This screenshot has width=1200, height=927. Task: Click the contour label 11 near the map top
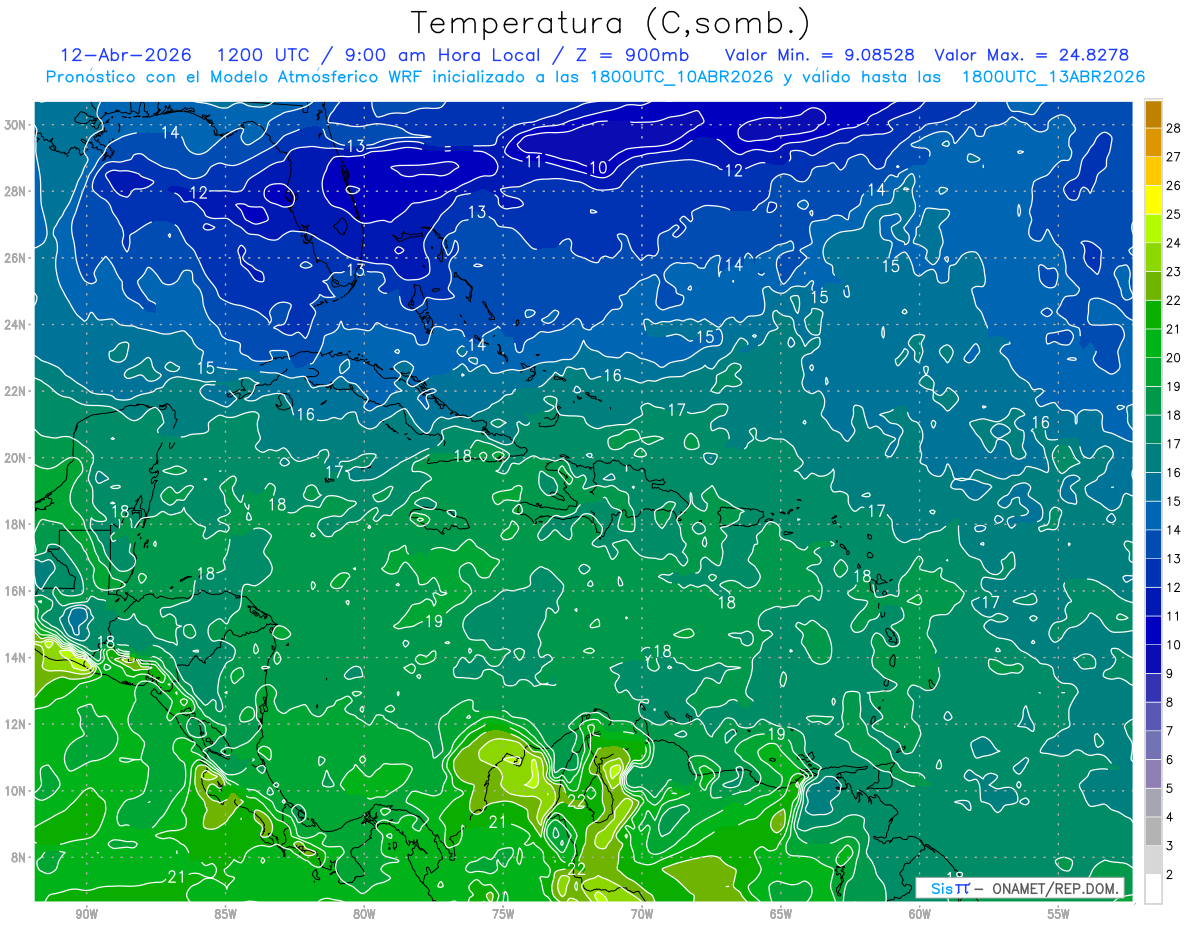[x=533, y=161]
